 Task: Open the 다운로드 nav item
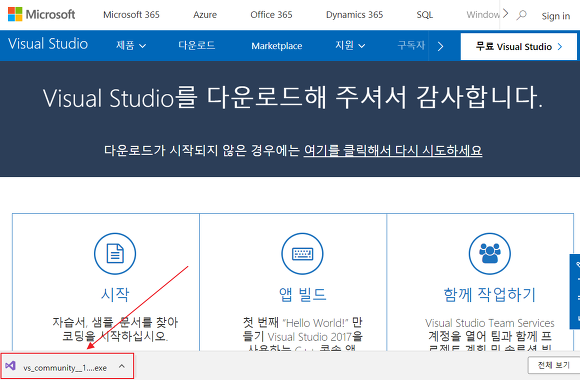point(196,46)
